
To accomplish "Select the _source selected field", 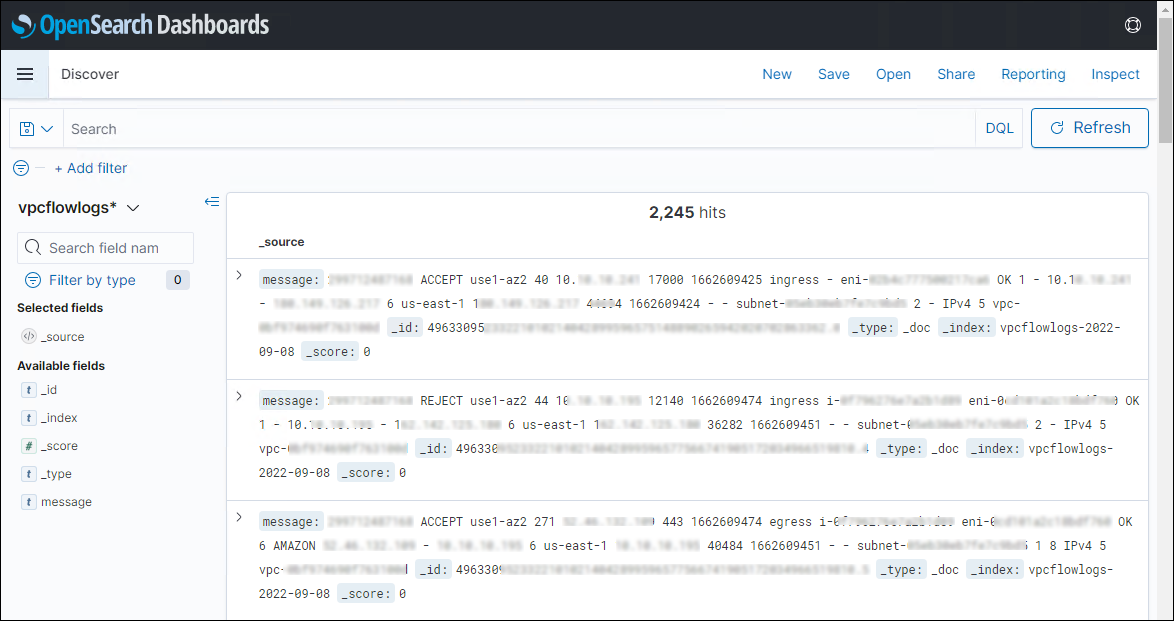I will click(62, 337).
